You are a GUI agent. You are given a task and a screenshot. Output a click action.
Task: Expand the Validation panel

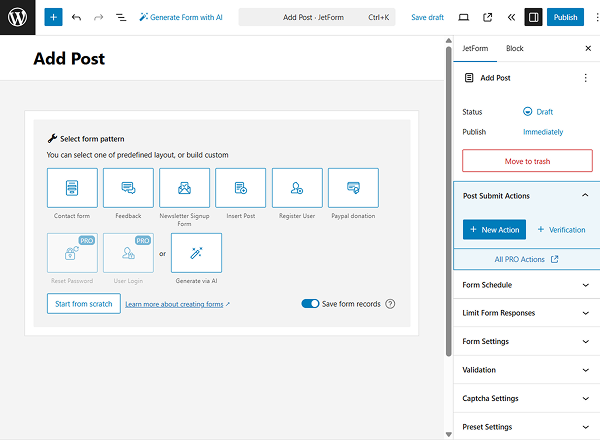(x=526, y=370)
